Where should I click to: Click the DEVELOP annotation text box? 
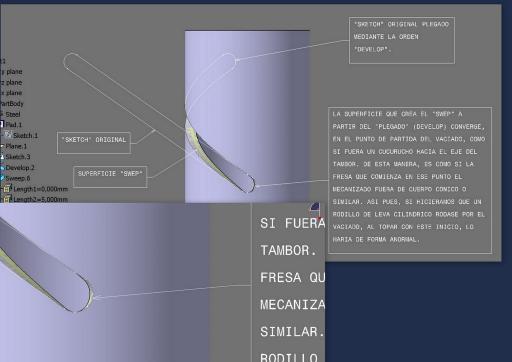point(402,40)
